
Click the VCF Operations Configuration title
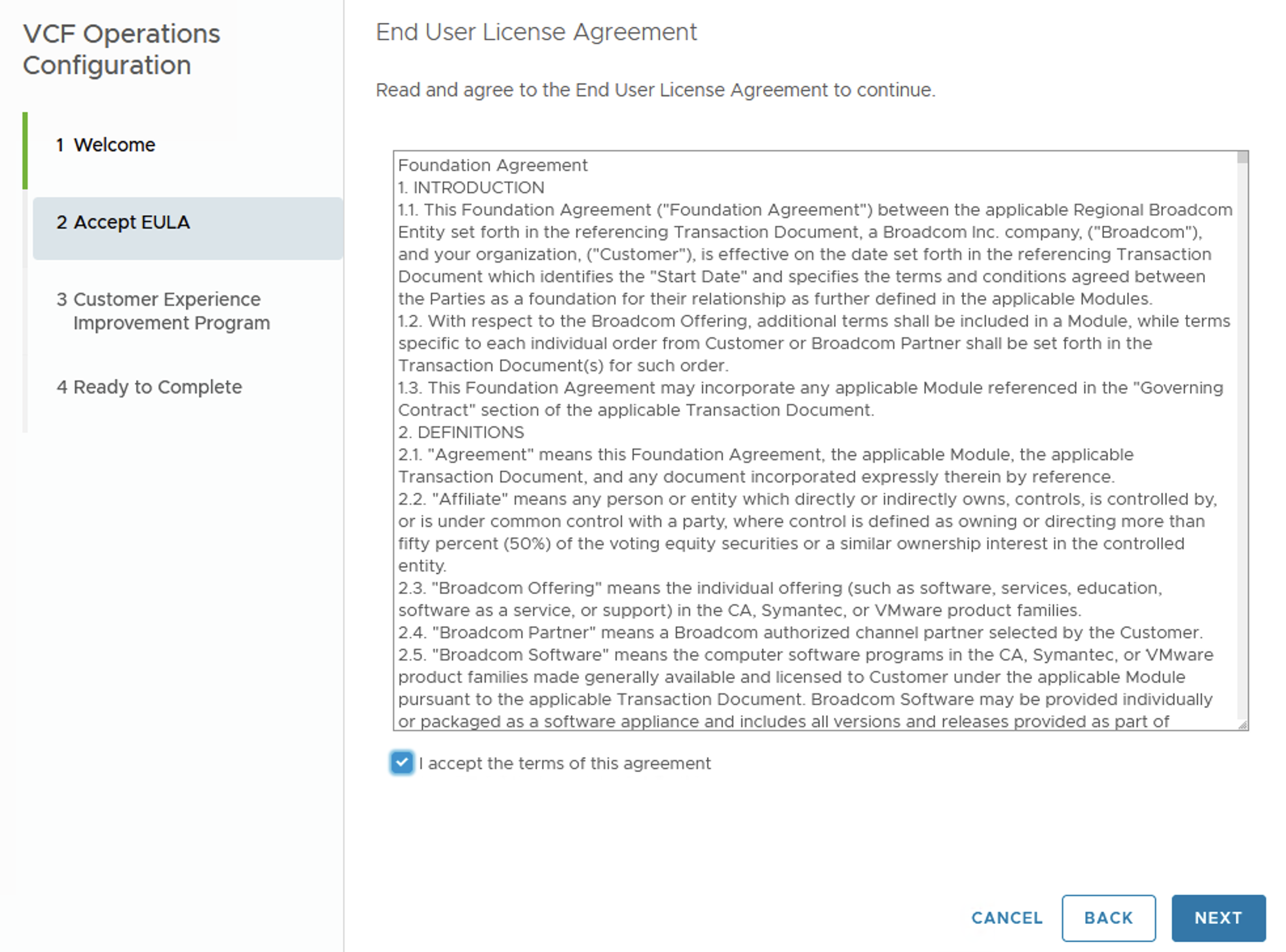click(x=122, y=50)
